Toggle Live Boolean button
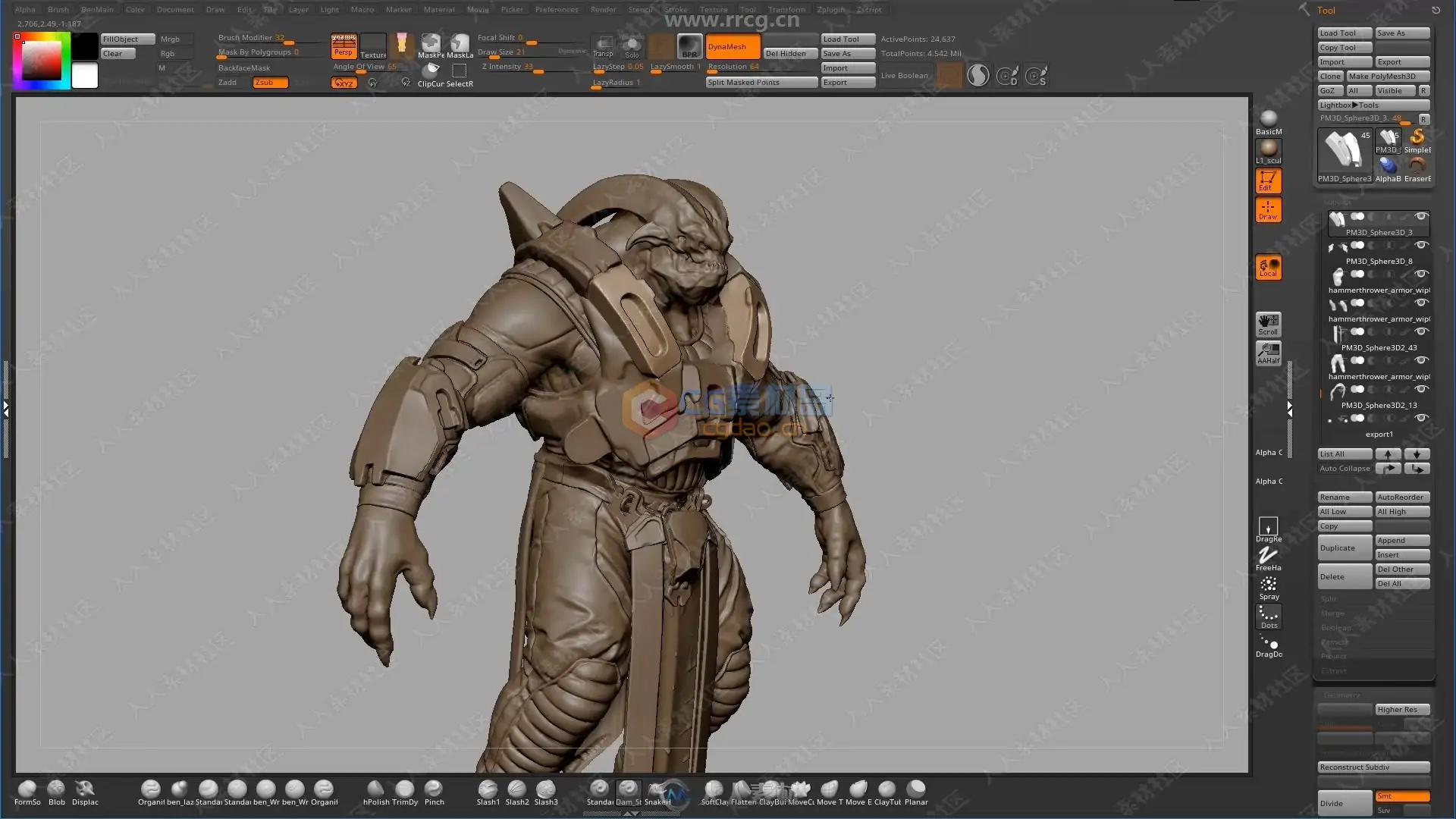 click(903, 75)
